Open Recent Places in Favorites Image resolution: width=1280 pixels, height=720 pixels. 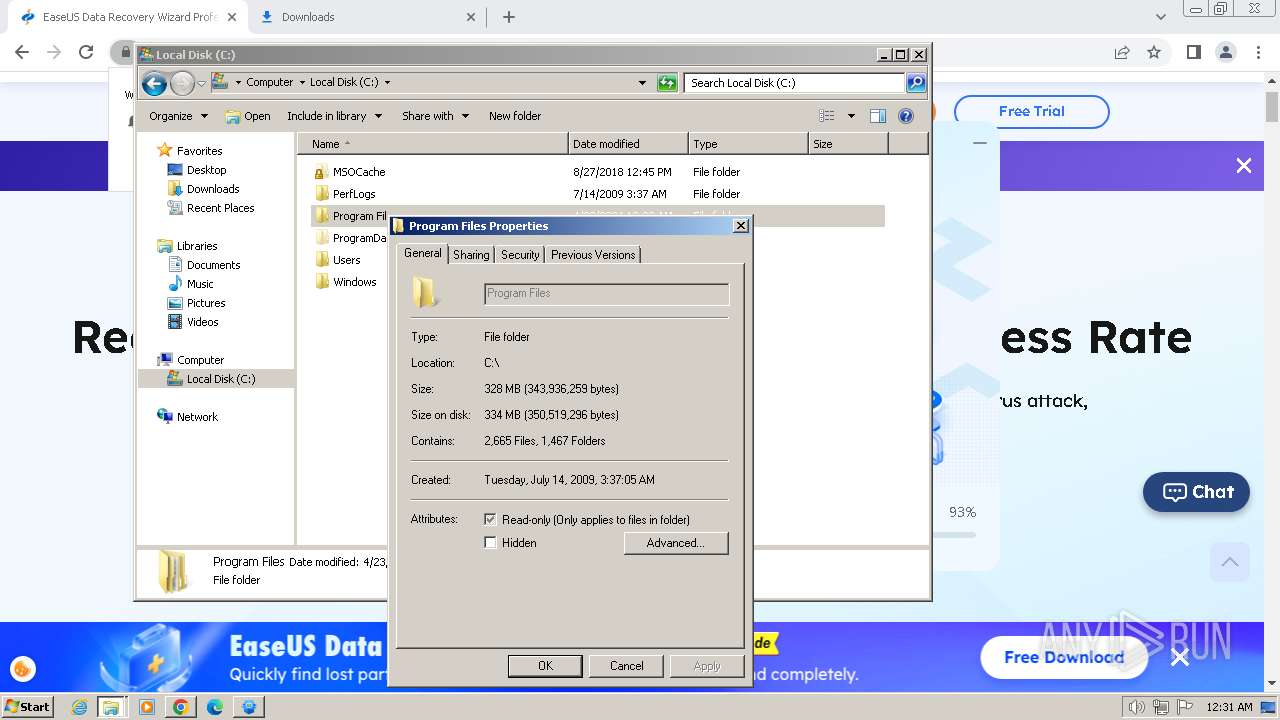pos(220,208)
